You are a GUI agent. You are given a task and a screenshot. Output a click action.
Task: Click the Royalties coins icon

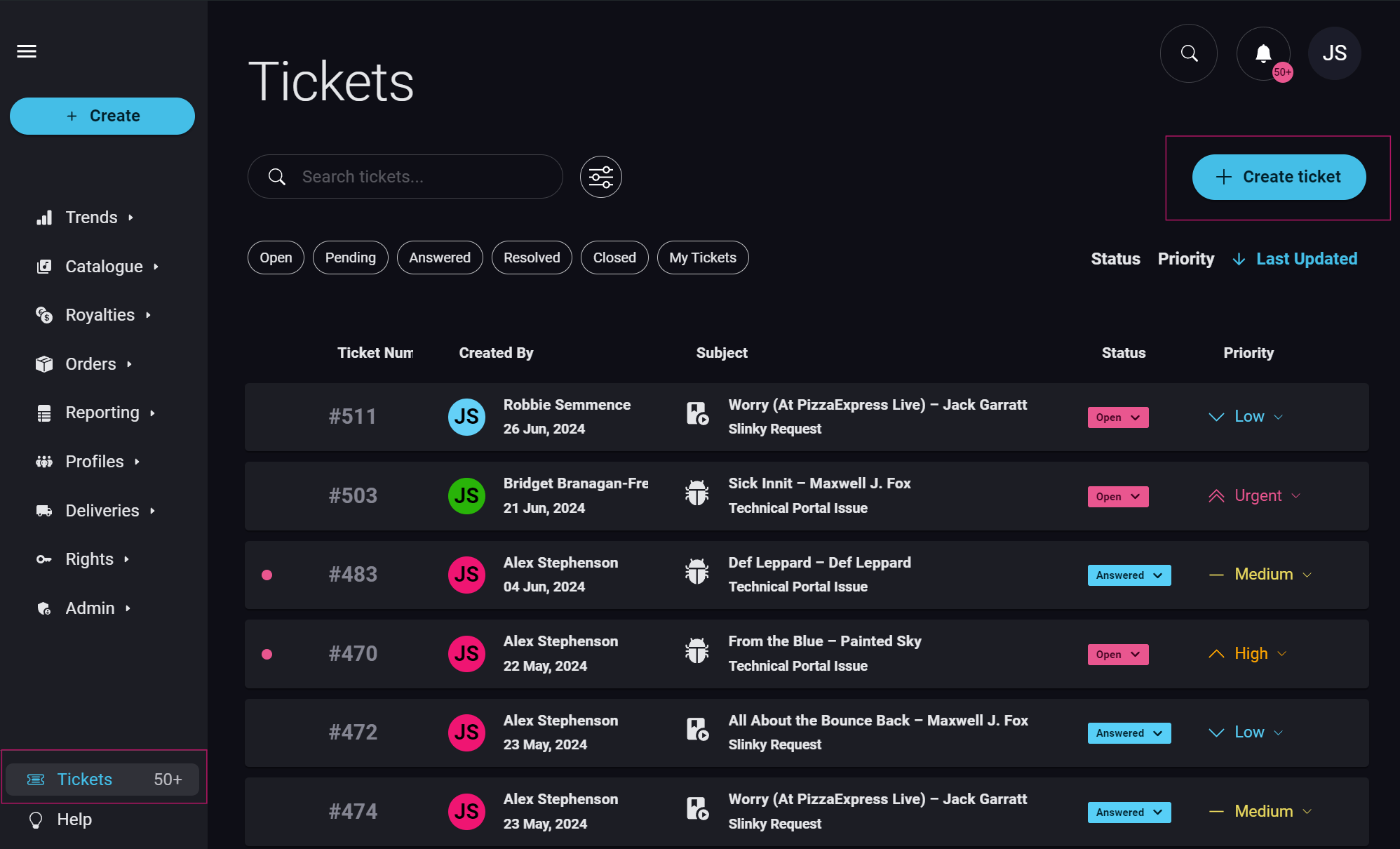point(44,315)
